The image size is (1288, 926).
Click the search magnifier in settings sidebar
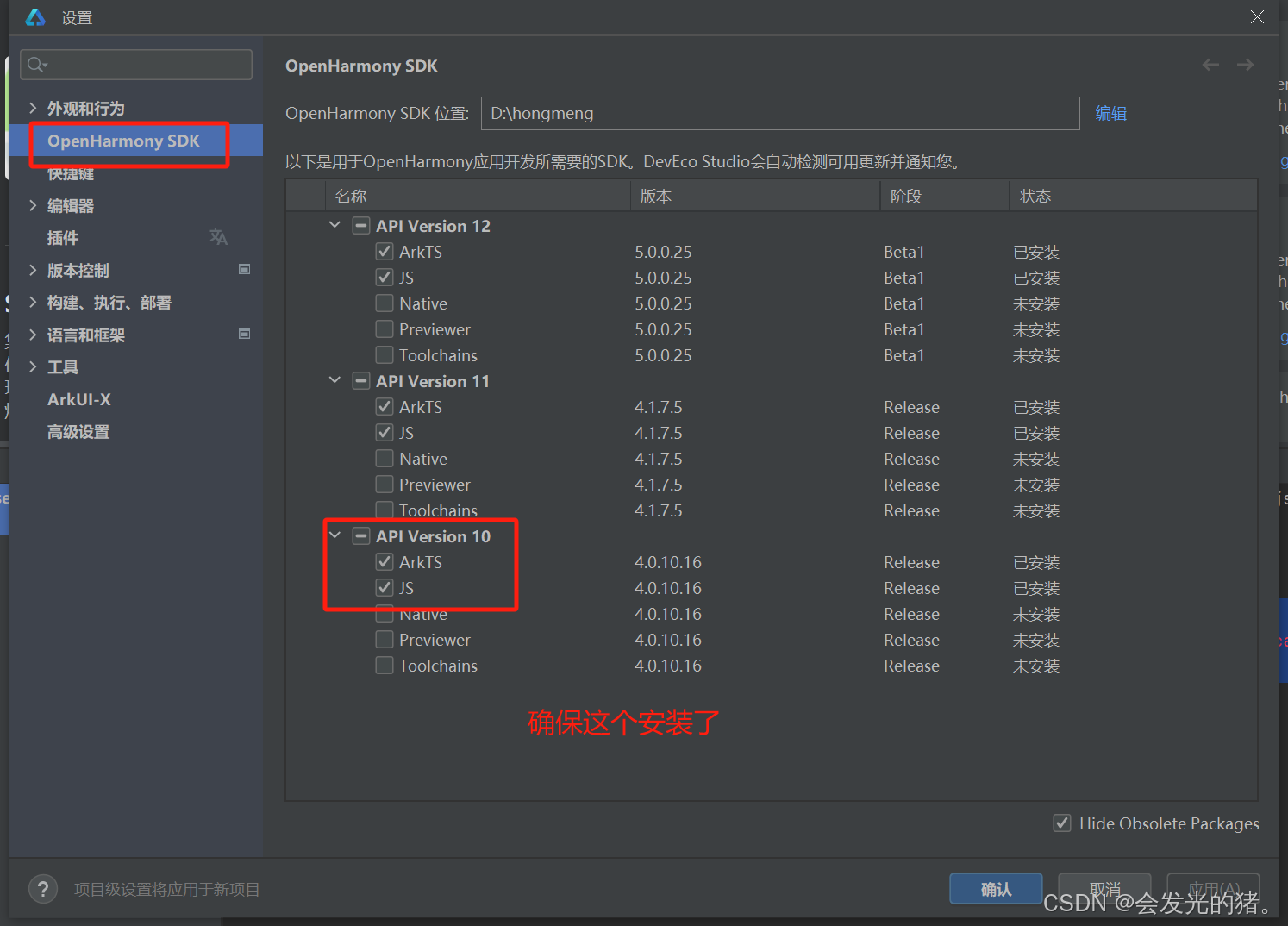[36, 64]
